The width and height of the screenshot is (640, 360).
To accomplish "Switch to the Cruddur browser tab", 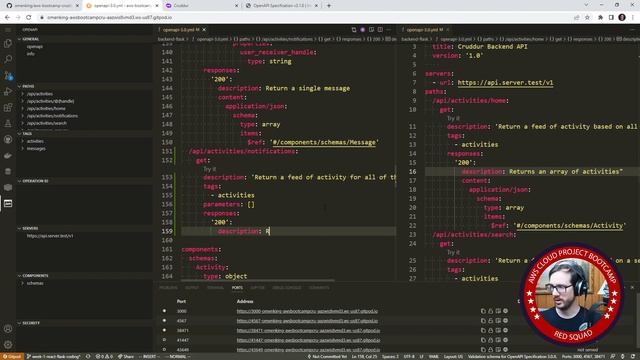I will coord(202,6).
